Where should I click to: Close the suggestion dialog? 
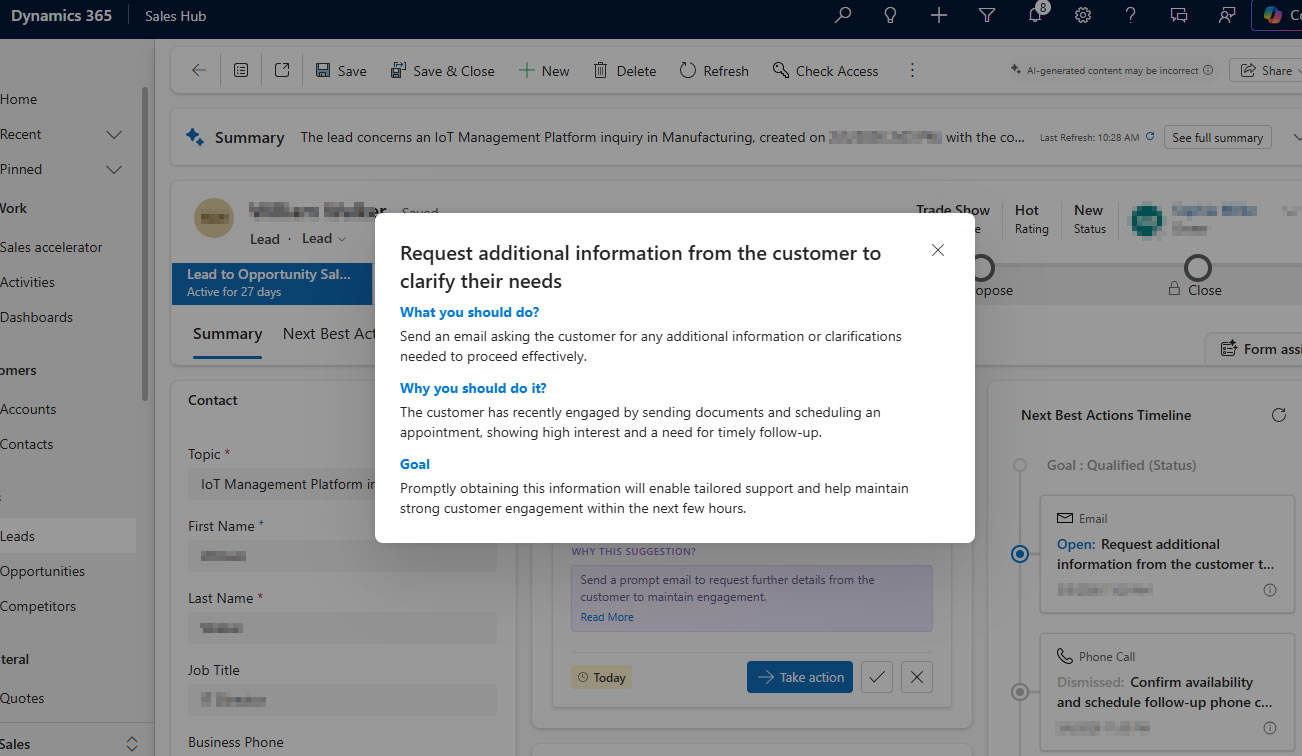click(x=938, y=250)
